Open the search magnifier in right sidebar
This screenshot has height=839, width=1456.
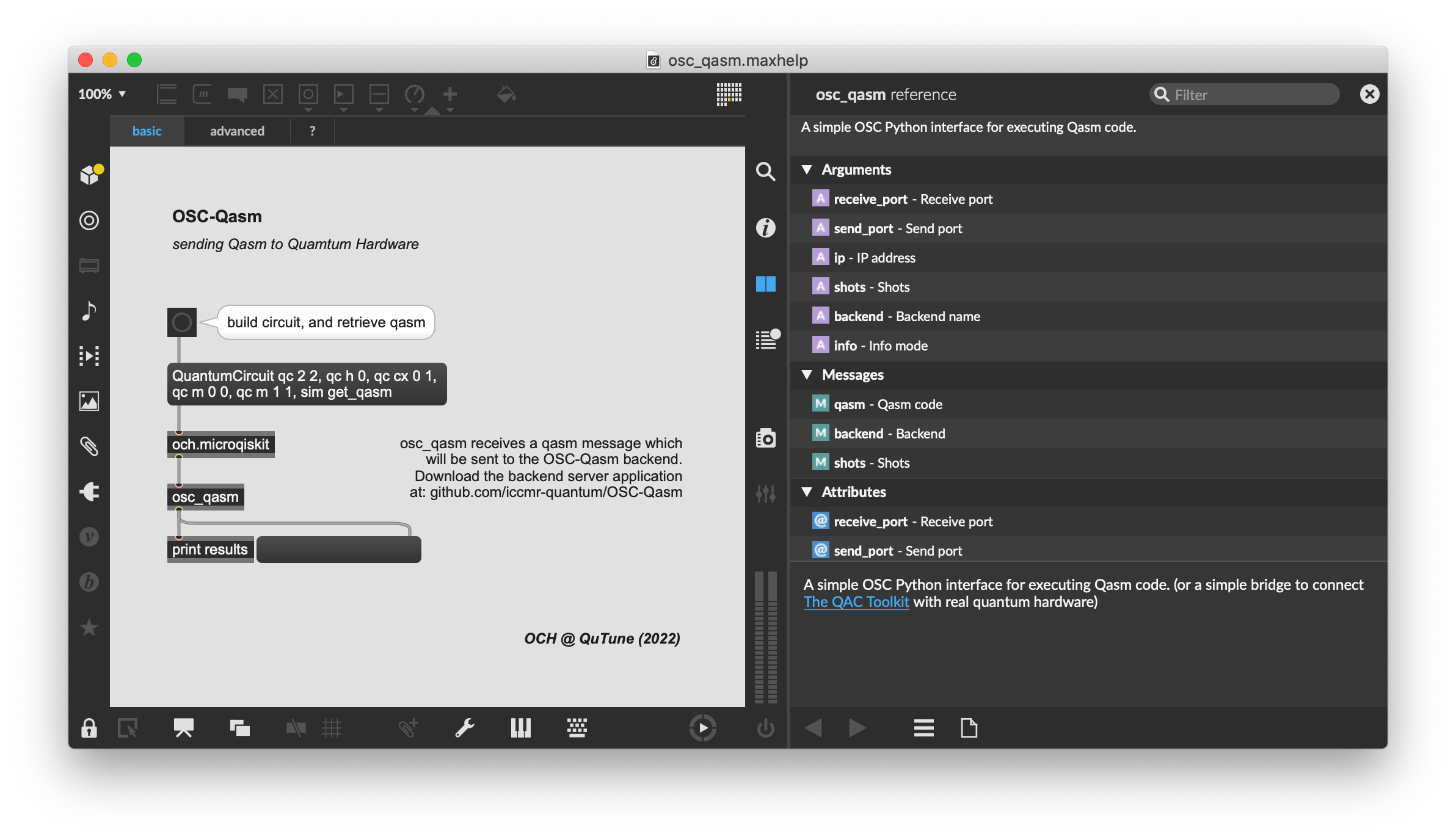click(x=765, y=172)
